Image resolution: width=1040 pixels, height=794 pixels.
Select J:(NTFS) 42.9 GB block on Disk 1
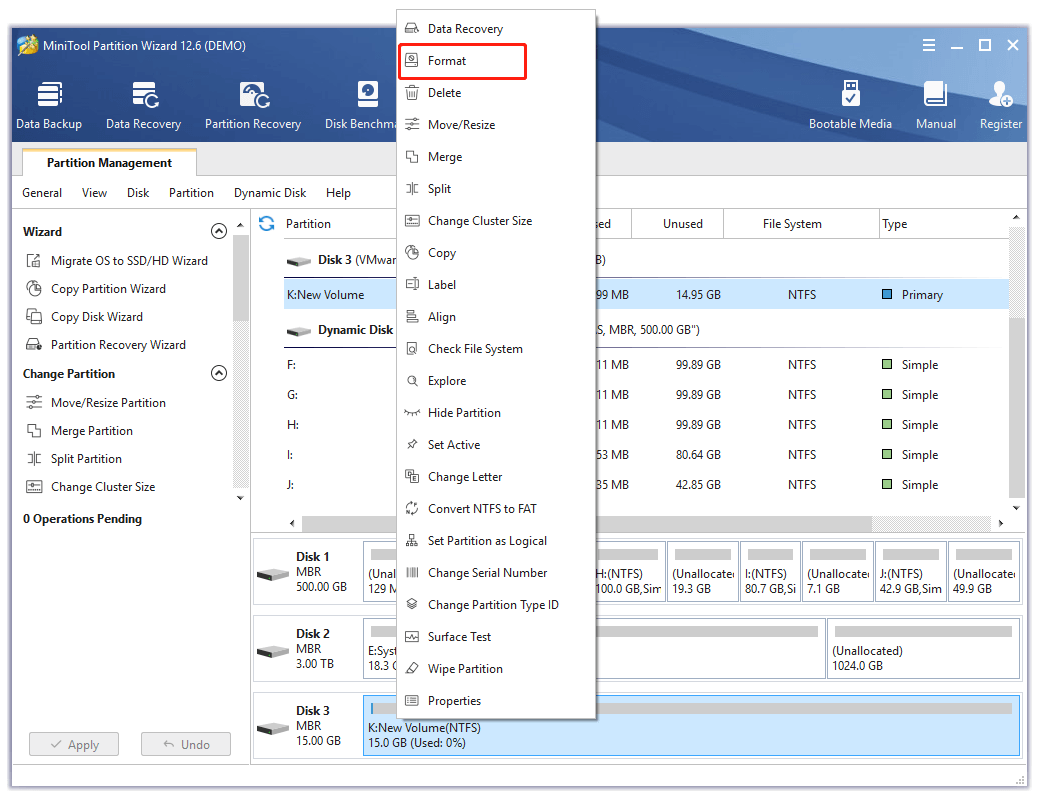pos(911,572)
